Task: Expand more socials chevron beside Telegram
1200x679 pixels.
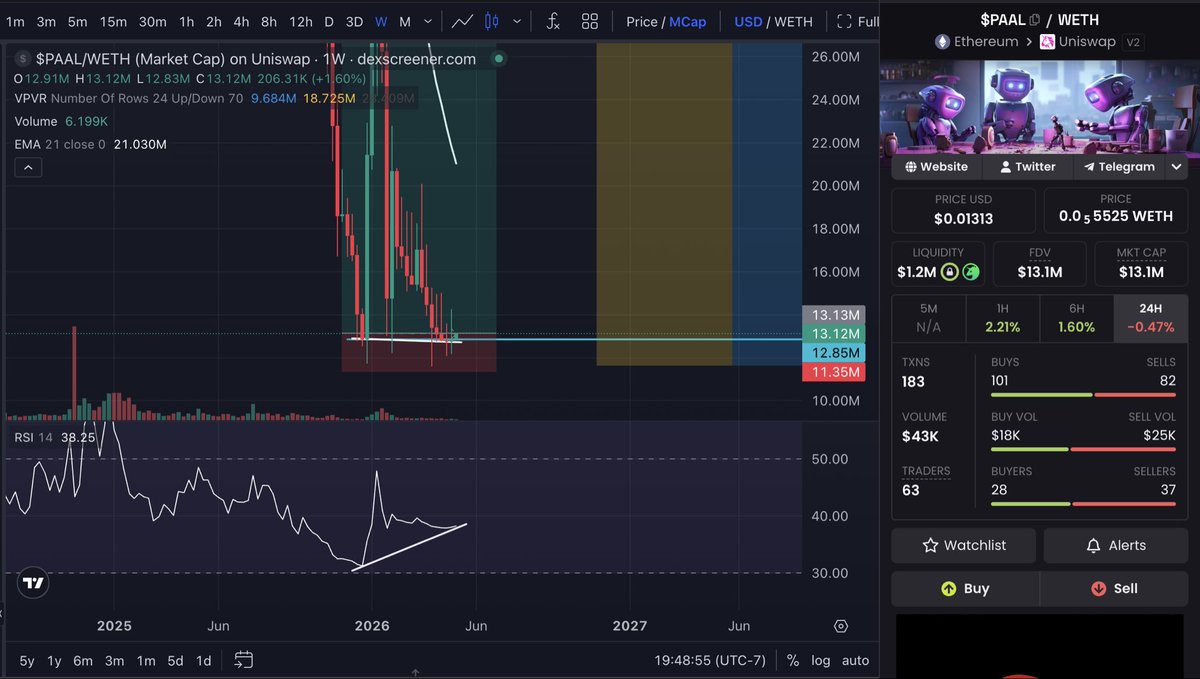Action: click(x=1177, y=167)
